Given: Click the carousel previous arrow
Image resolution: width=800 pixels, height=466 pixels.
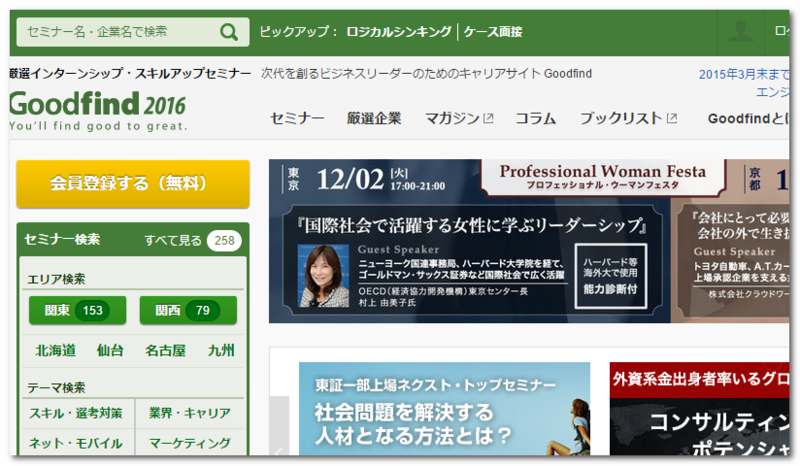Looking at the screenshot, I should [279, 425].
